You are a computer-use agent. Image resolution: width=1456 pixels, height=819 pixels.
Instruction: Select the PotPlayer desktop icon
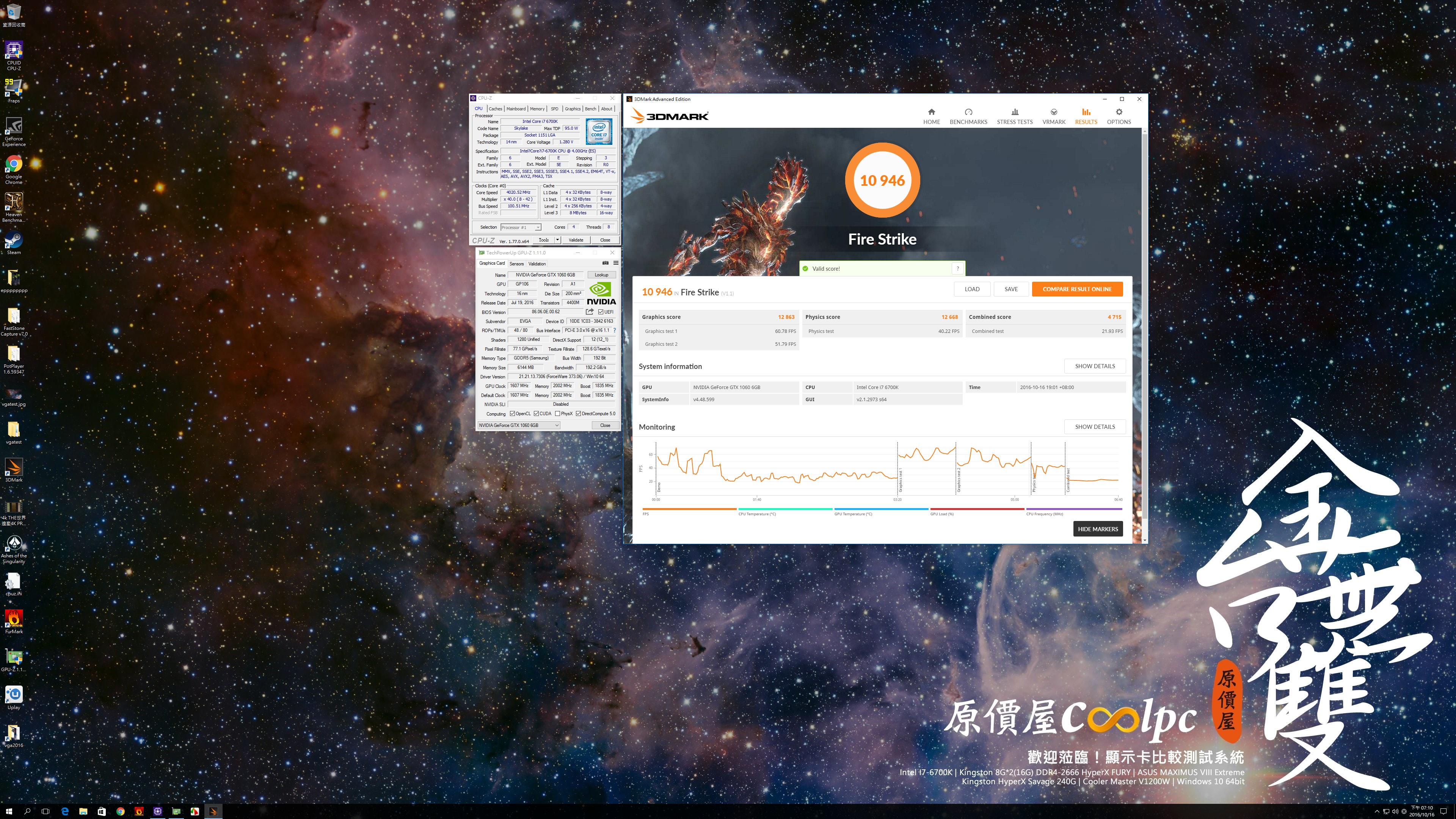tap(14, 359)
